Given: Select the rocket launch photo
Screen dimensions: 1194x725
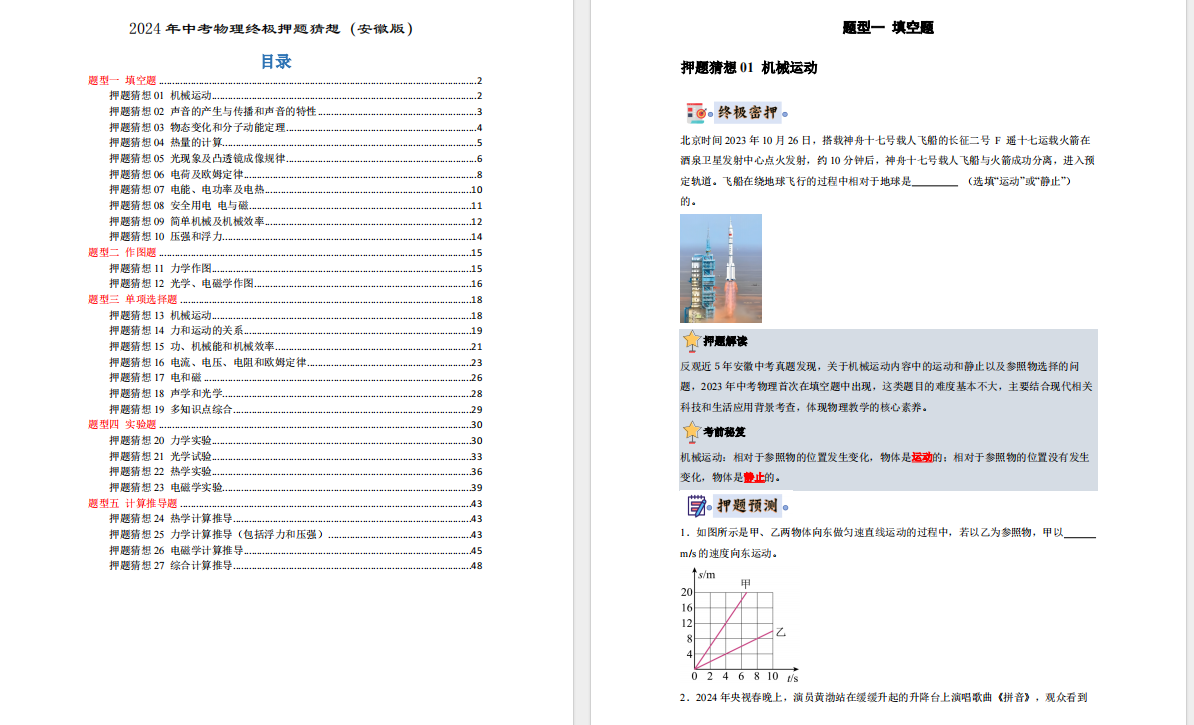Looking at the screenshot, I should (x=720, y=268).
